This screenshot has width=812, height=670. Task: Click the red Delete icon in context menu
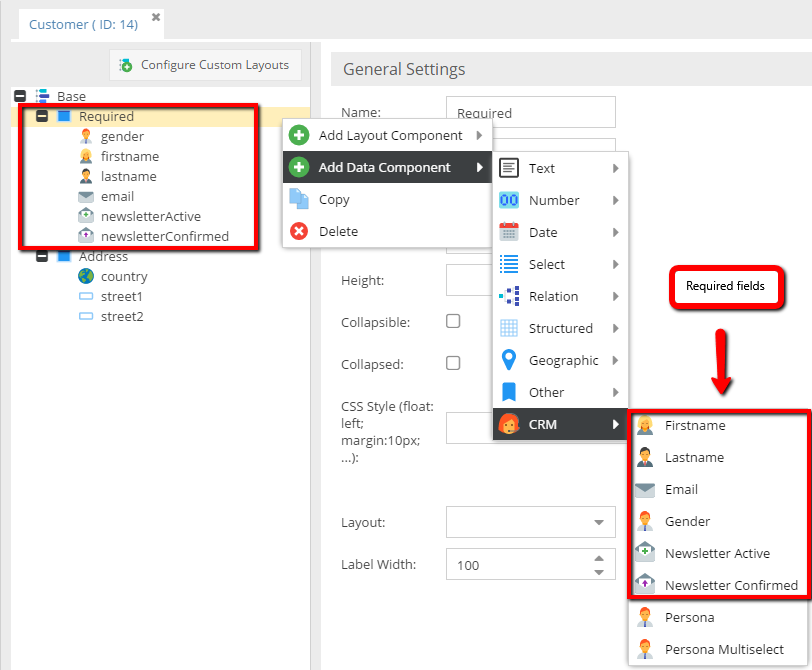[x=299, y=231]
